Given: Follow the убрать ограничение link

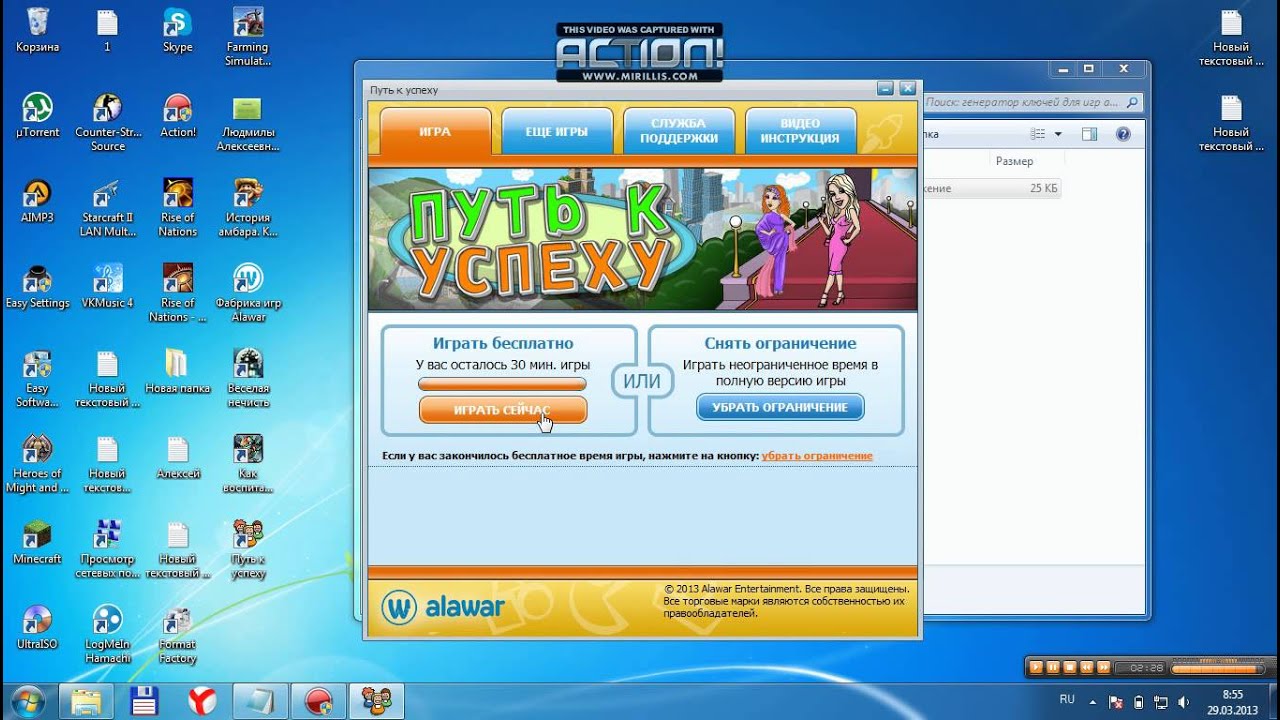Looking at the screenshot, I should point(817,456).
